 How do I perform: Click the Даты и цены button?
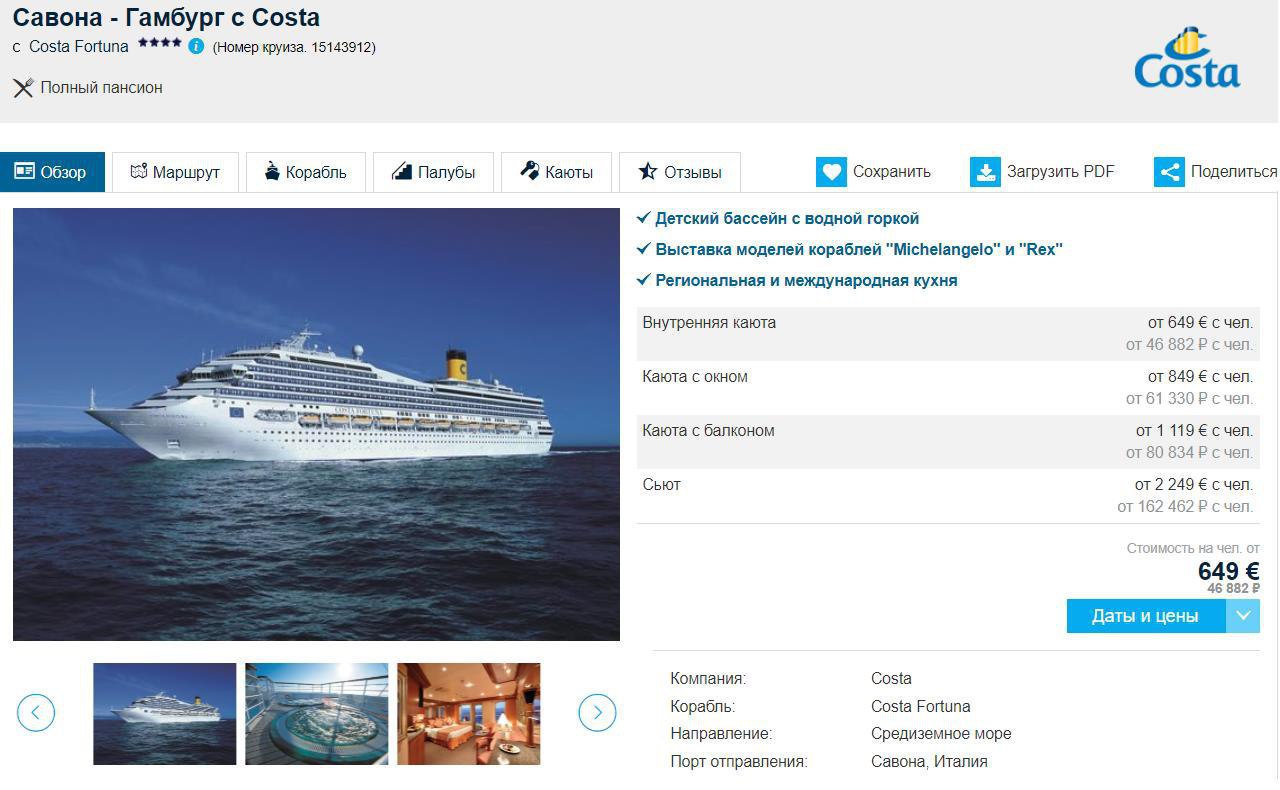point(1145,616)
